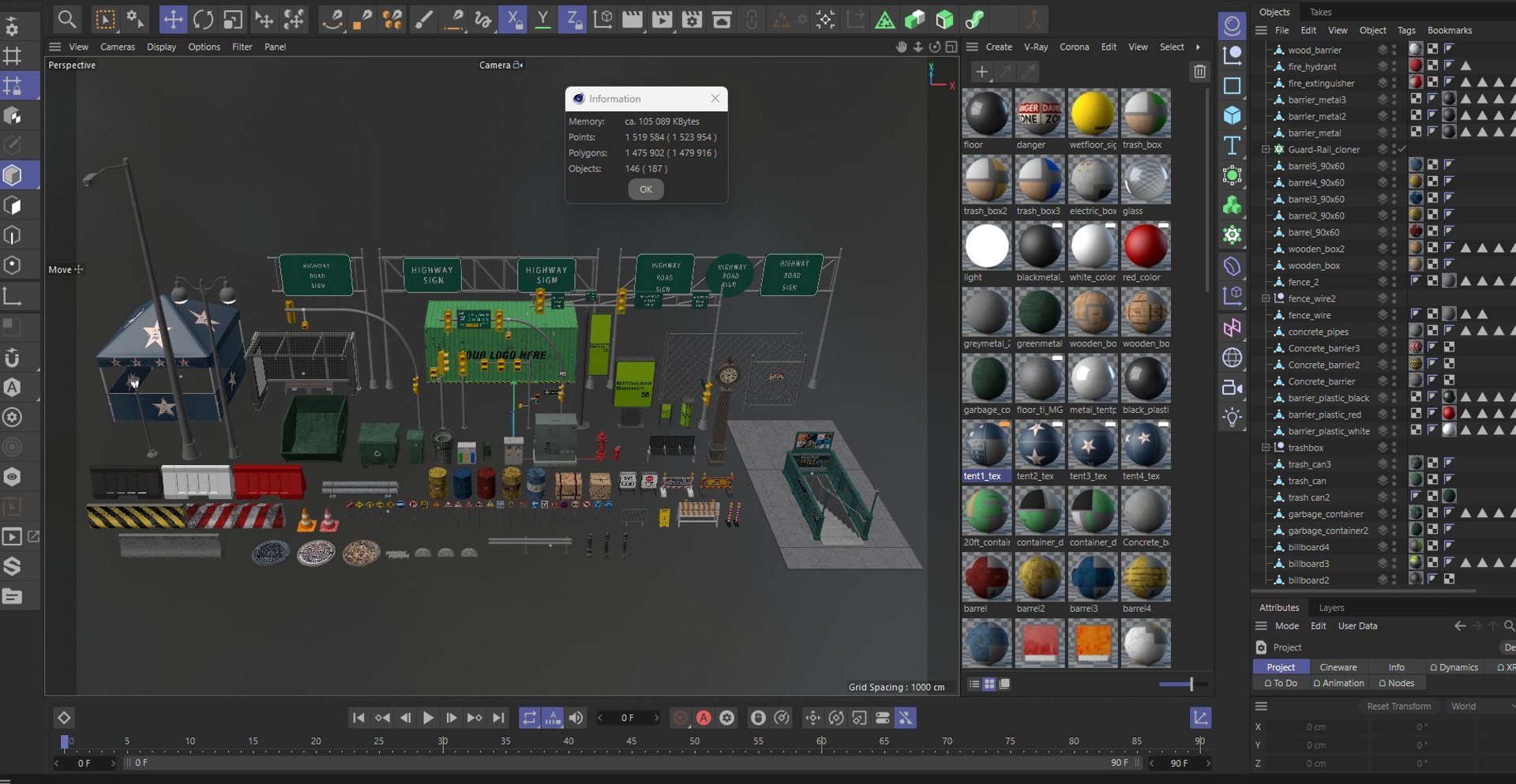Expand more menus arrow after Select
The height and width of the screenshot is (784, 1516).
pos(1198,47)
